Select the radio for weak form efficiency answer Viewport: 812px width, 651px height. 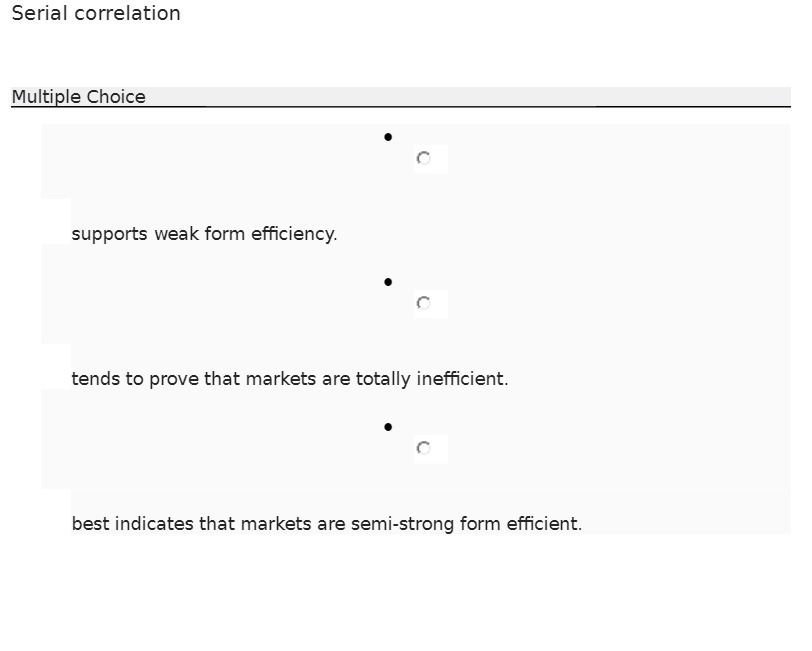[423, 158]
